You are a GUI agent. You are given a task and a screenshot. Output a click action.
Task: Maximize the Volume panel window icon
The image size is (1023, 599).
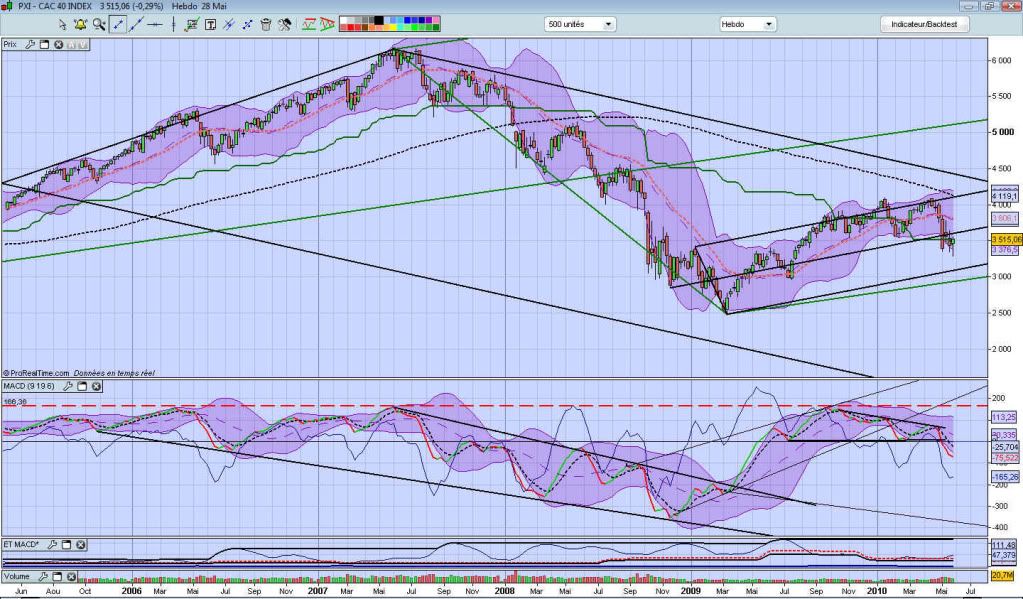[55, 577]
